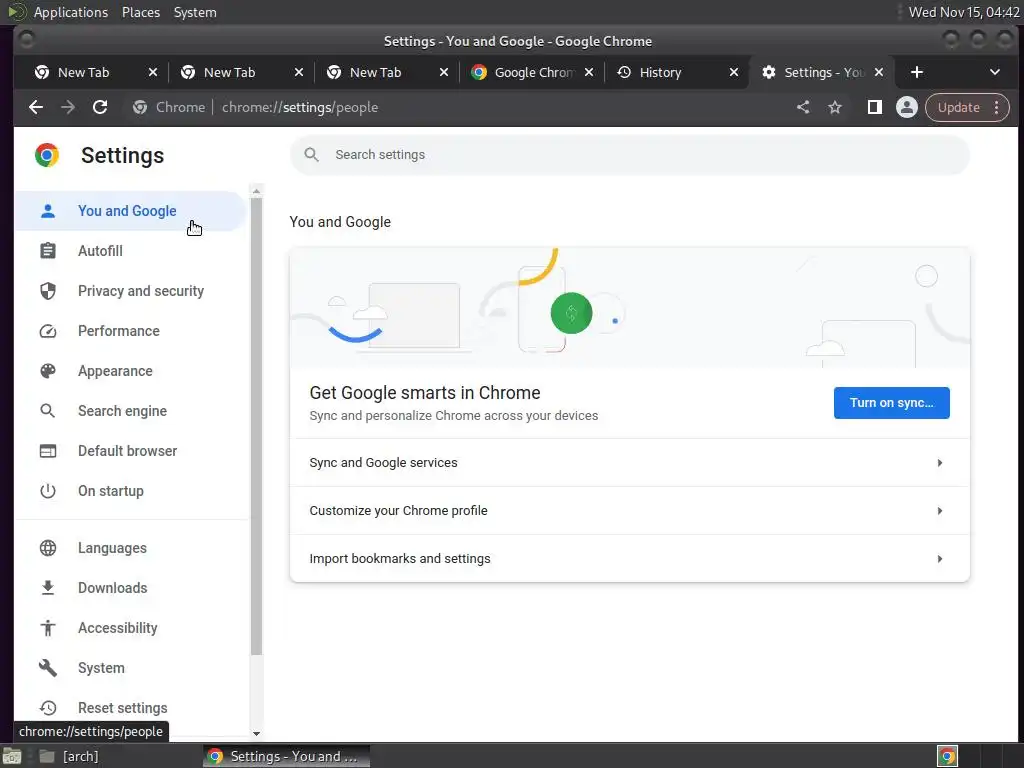
Task: Open Appearance settings section
Action: 130,371
